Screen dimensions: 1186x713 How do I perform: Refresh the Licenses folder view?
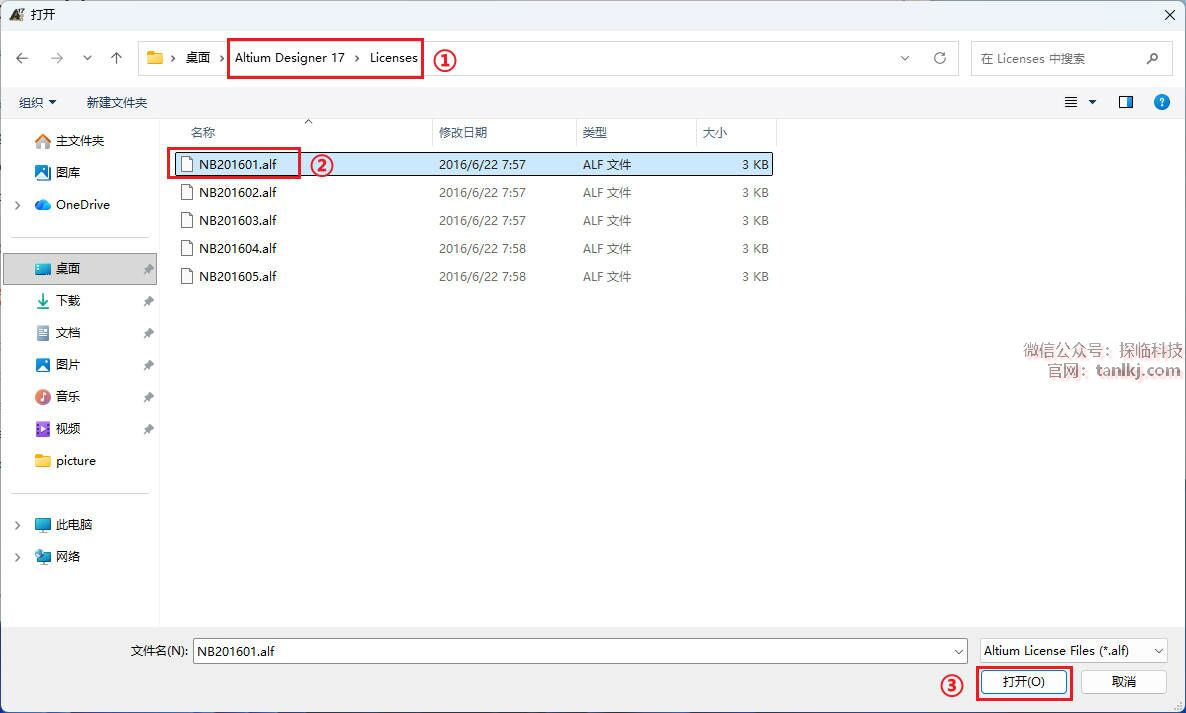[x=939, y=58]
